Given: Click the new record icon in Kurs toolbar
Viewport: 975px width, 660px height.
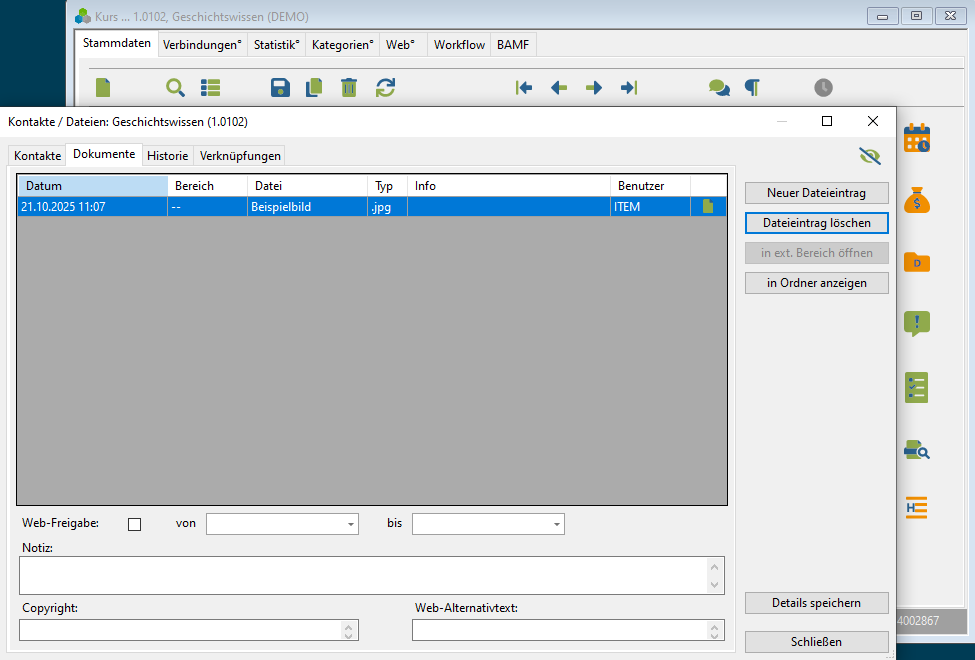Looking at the screenshot, I should pos(103,88).
